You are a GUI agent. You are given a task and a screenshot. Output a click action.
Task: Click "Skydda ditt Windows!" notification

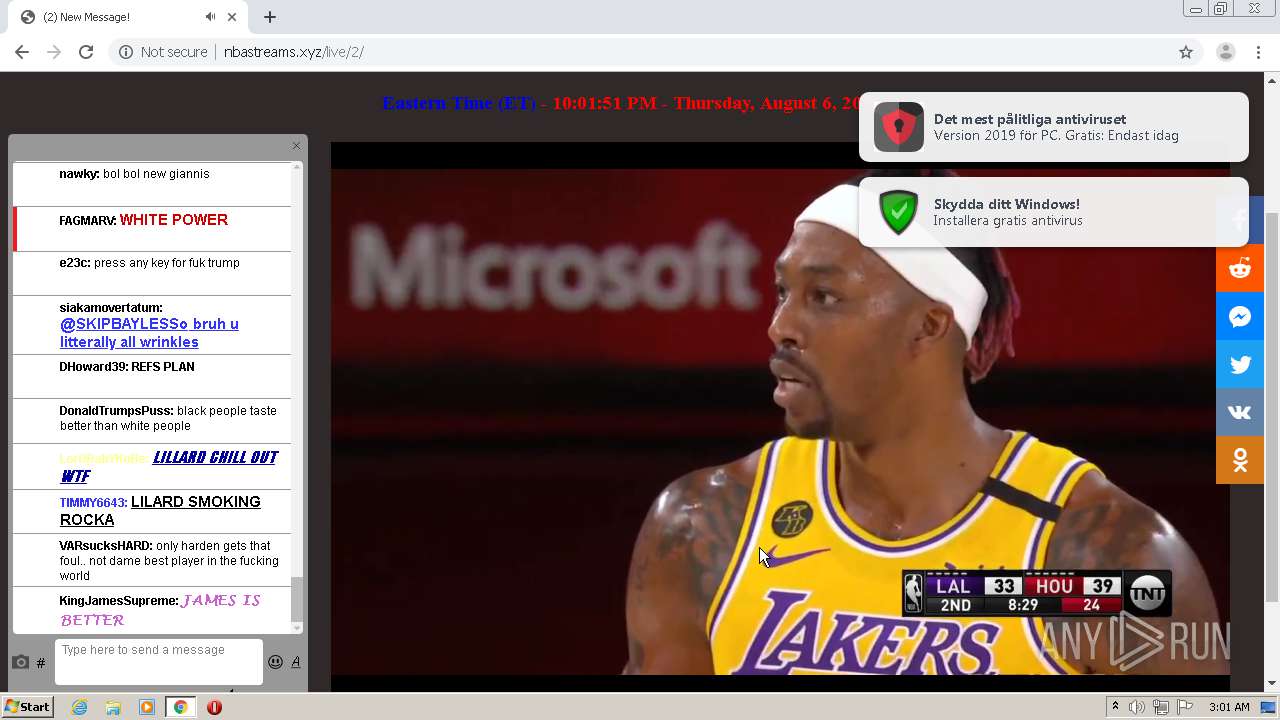click(x=1053, y=212)
